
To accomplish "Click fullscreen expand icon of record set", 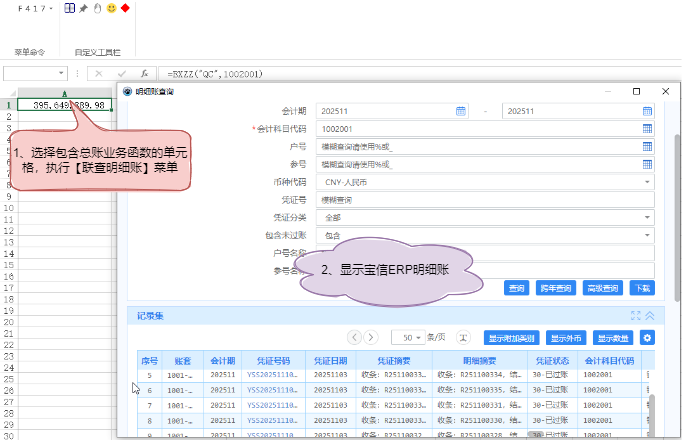I will [x=635, y=315].
